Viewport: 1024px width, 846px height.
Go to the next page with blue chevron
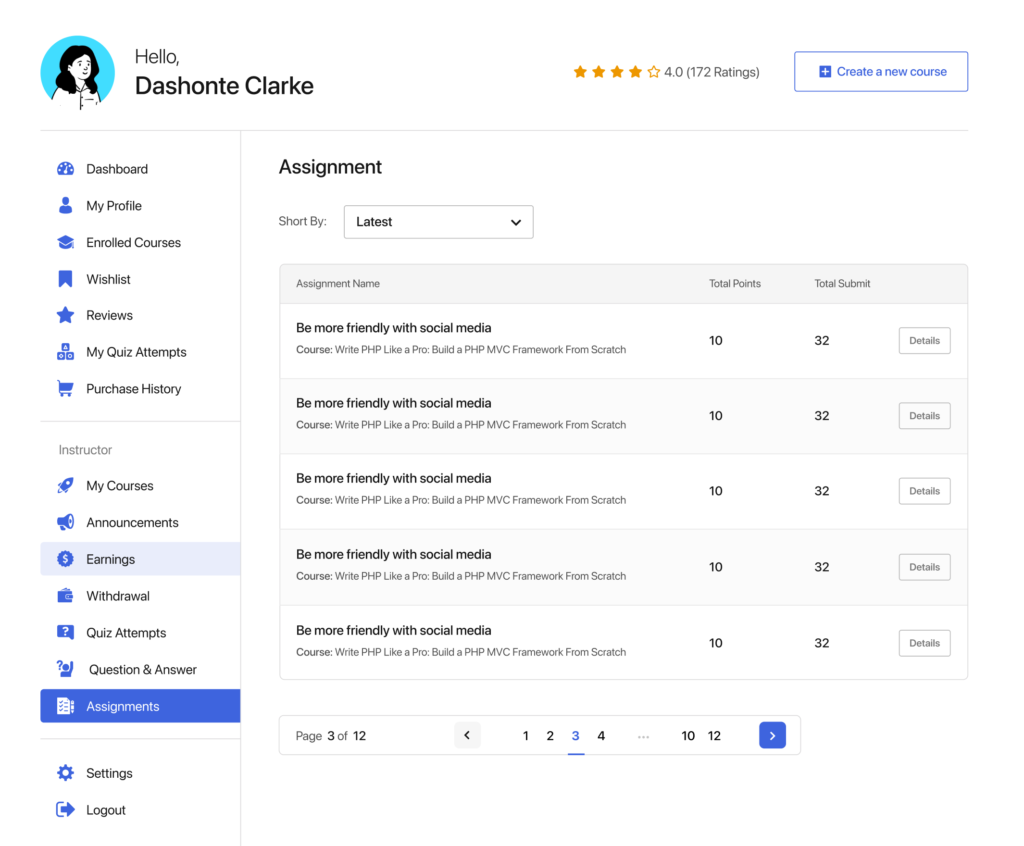point(772,736)
